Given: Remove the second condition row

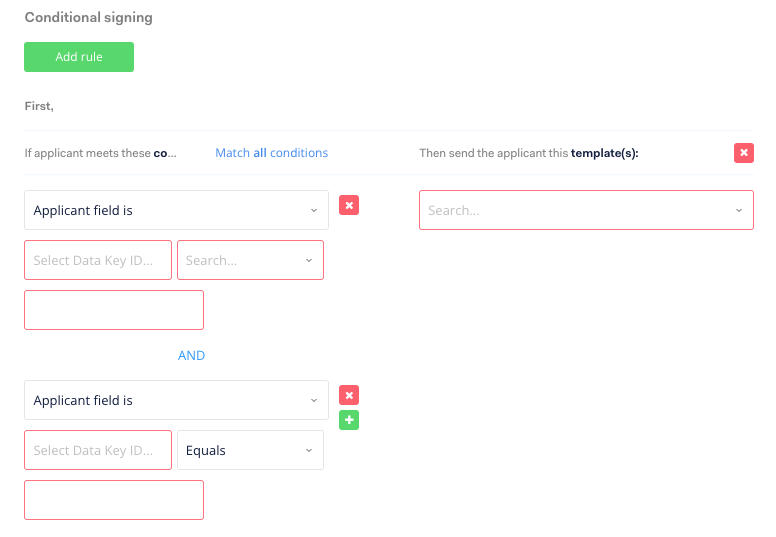Looking at the screenshot, I should click(x=349, y=395).
